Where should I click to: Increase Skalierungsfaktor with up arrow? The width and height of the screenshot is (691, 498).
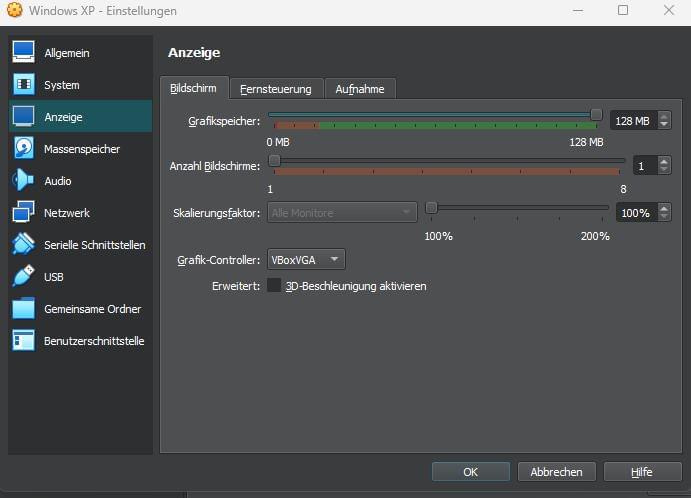664,208
